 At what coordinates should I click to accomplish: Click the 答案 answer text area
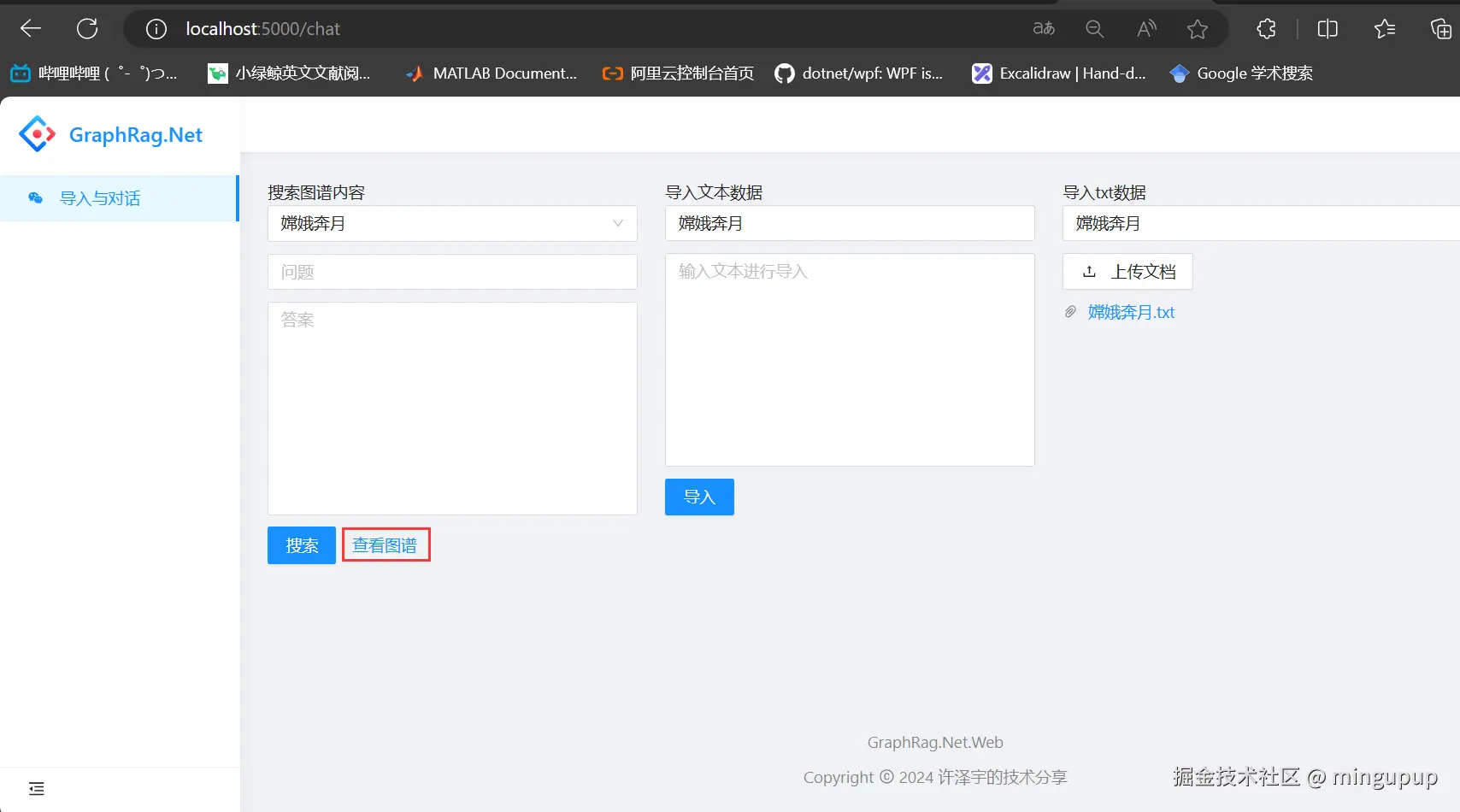click(452, 409)
